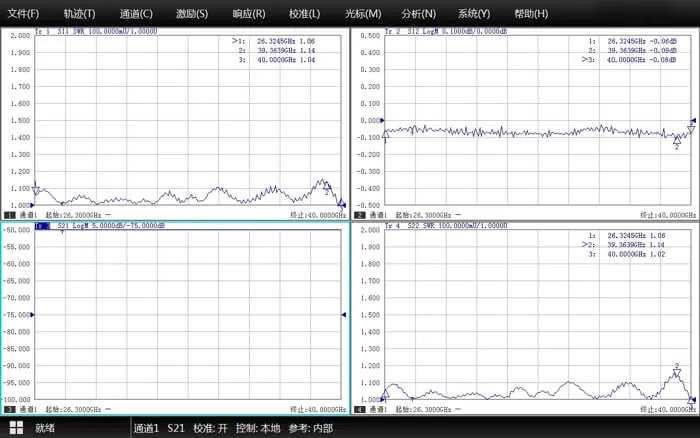Image resolution: width=700 pixels, height=438 pixels.
Task: Click 控制: 本地 in the status bar
Action: pos(258,428)
